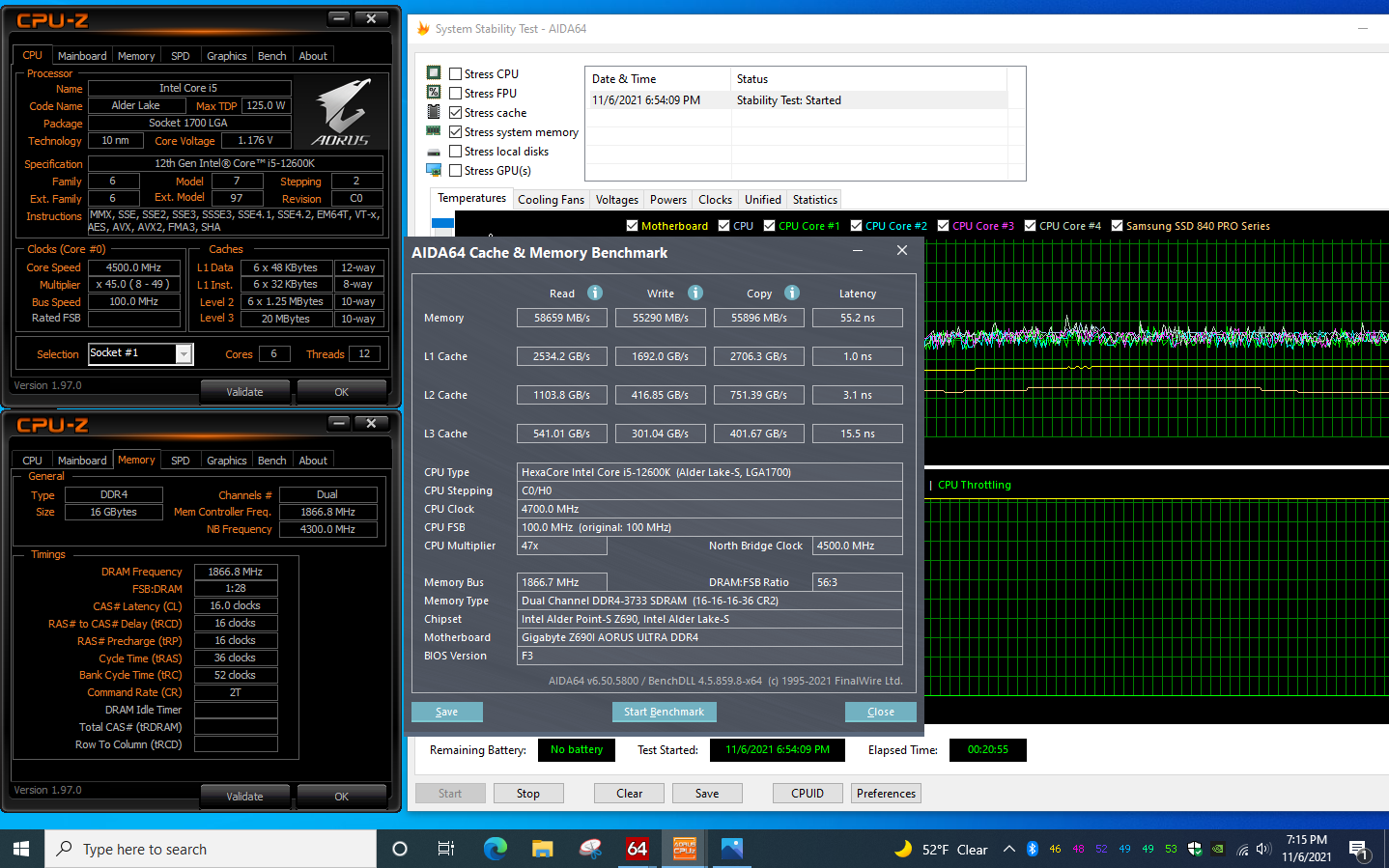Open the Unified tab in AIDA64

point(762,200)
